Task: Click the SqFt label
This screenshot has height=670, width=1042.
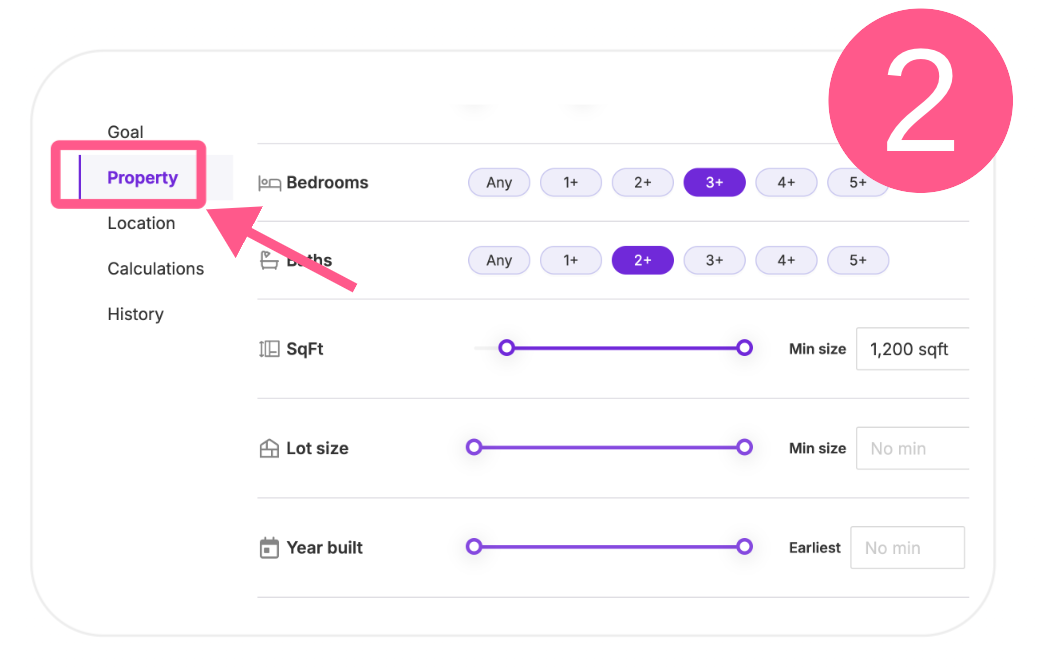Action: click(305, 349)
